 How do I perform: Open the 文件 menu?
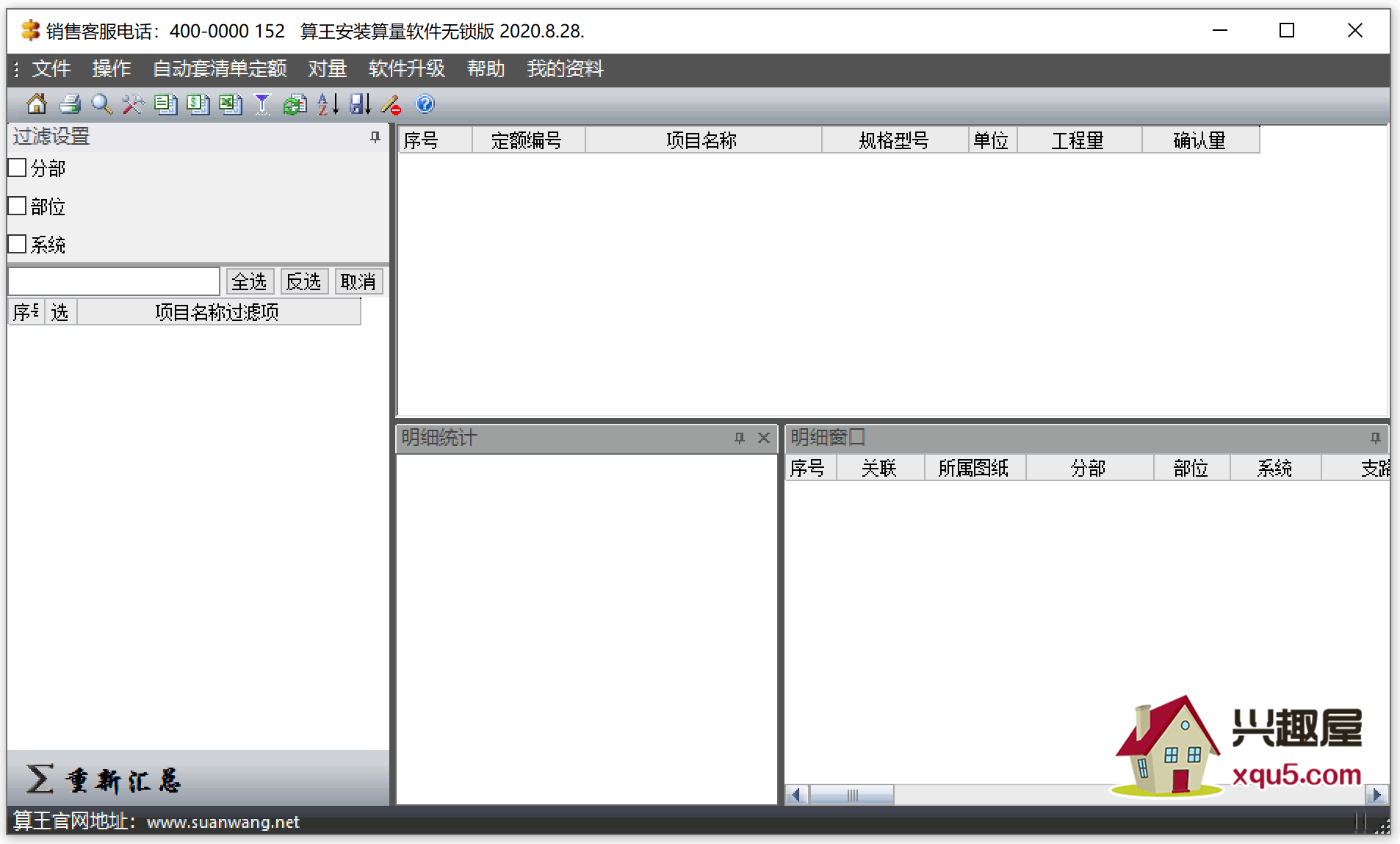(51, 69)
